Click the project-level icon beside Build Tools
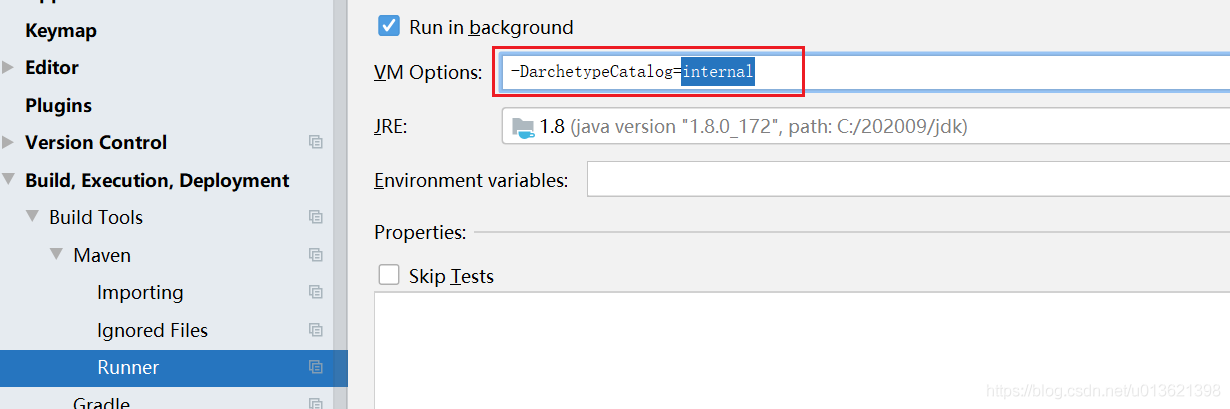The image size is (1230, 409). coord(316,218)
